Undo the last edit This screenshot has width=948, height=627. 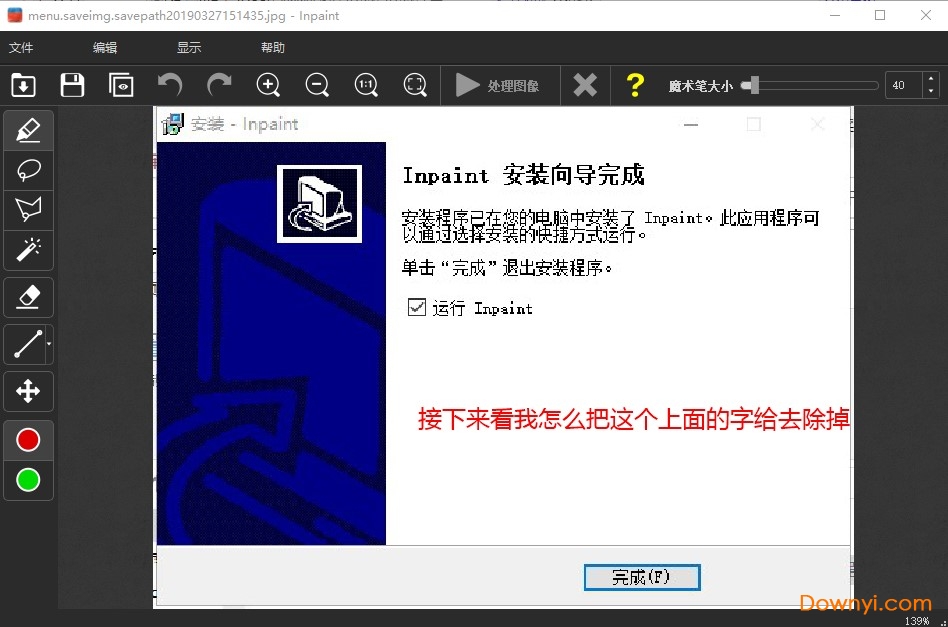coord(170,85)
